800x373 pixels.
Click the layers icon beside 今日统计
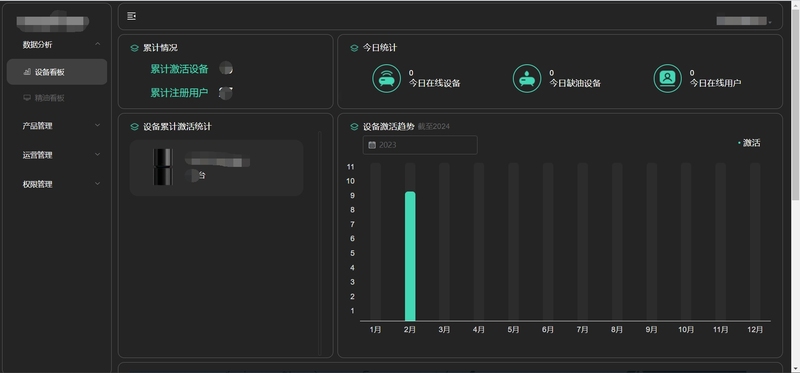(354, 48)
